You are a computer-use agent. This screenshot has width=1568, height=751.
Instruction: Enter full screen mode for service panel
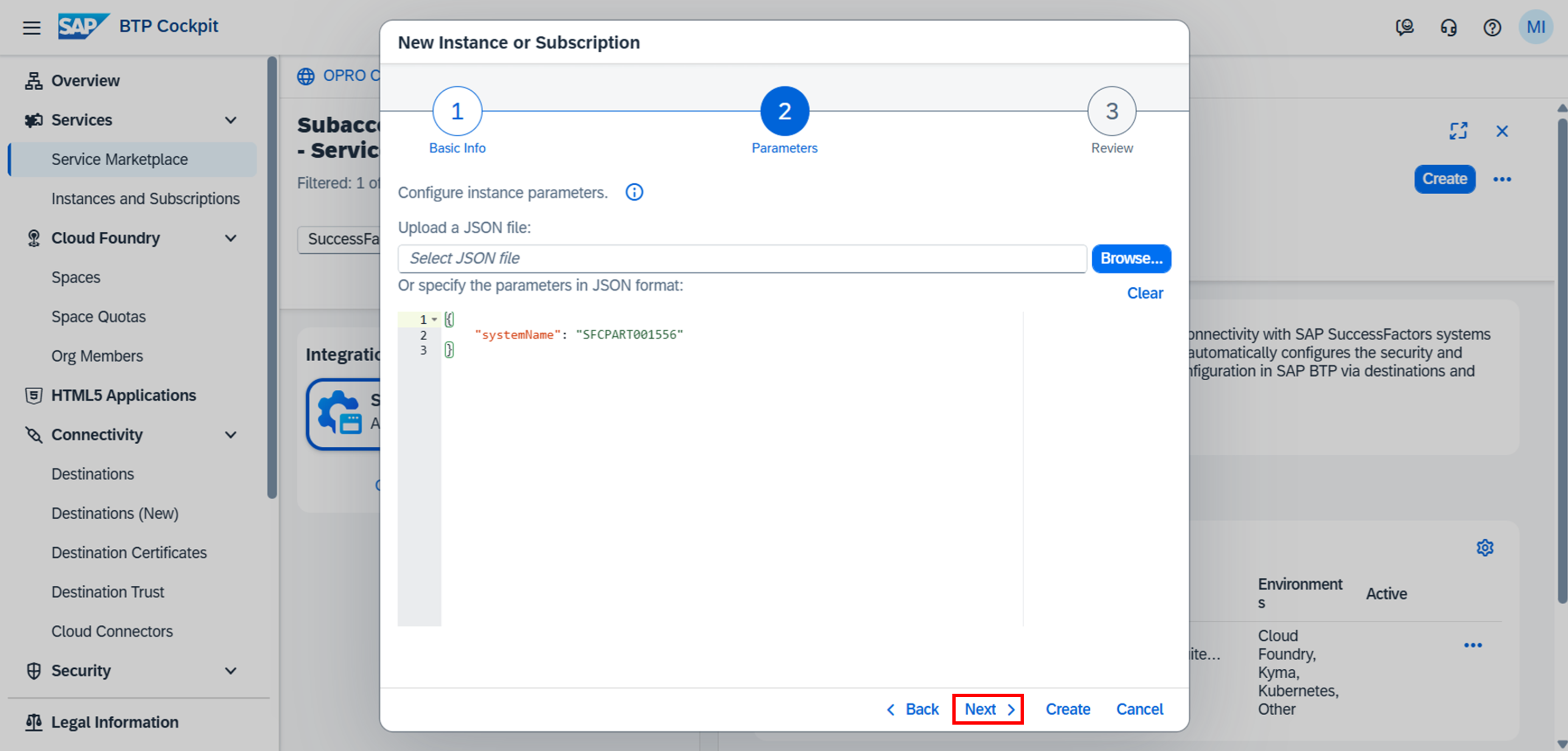(1458, 131)
